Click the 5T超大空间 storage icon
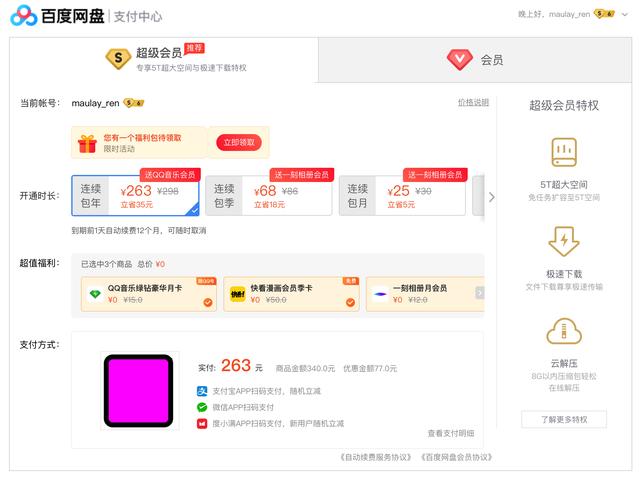 [x=564, y=152]
